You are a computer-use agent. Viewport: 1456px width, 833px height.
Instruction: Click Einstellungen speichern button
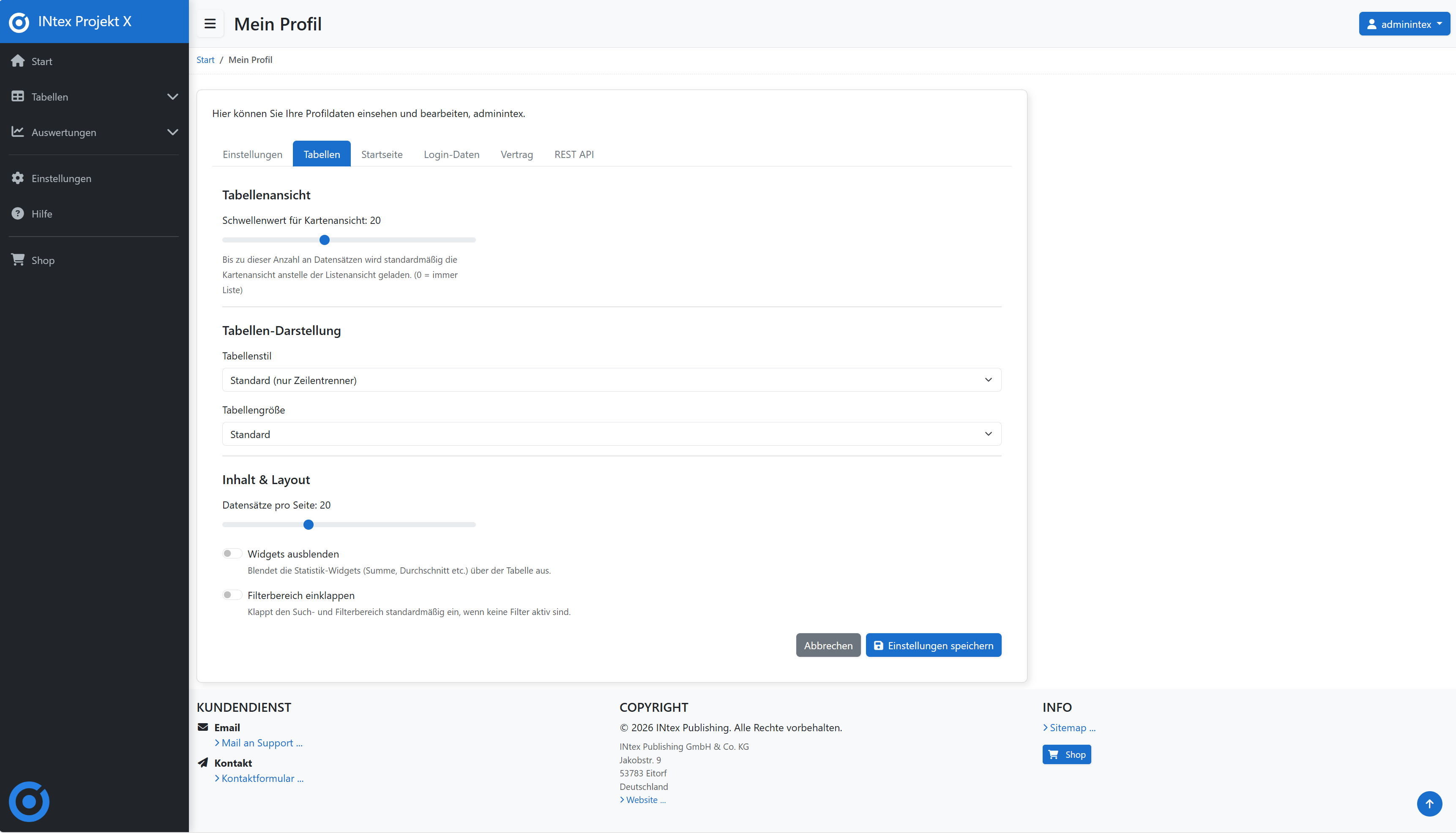tap(933, 645)
